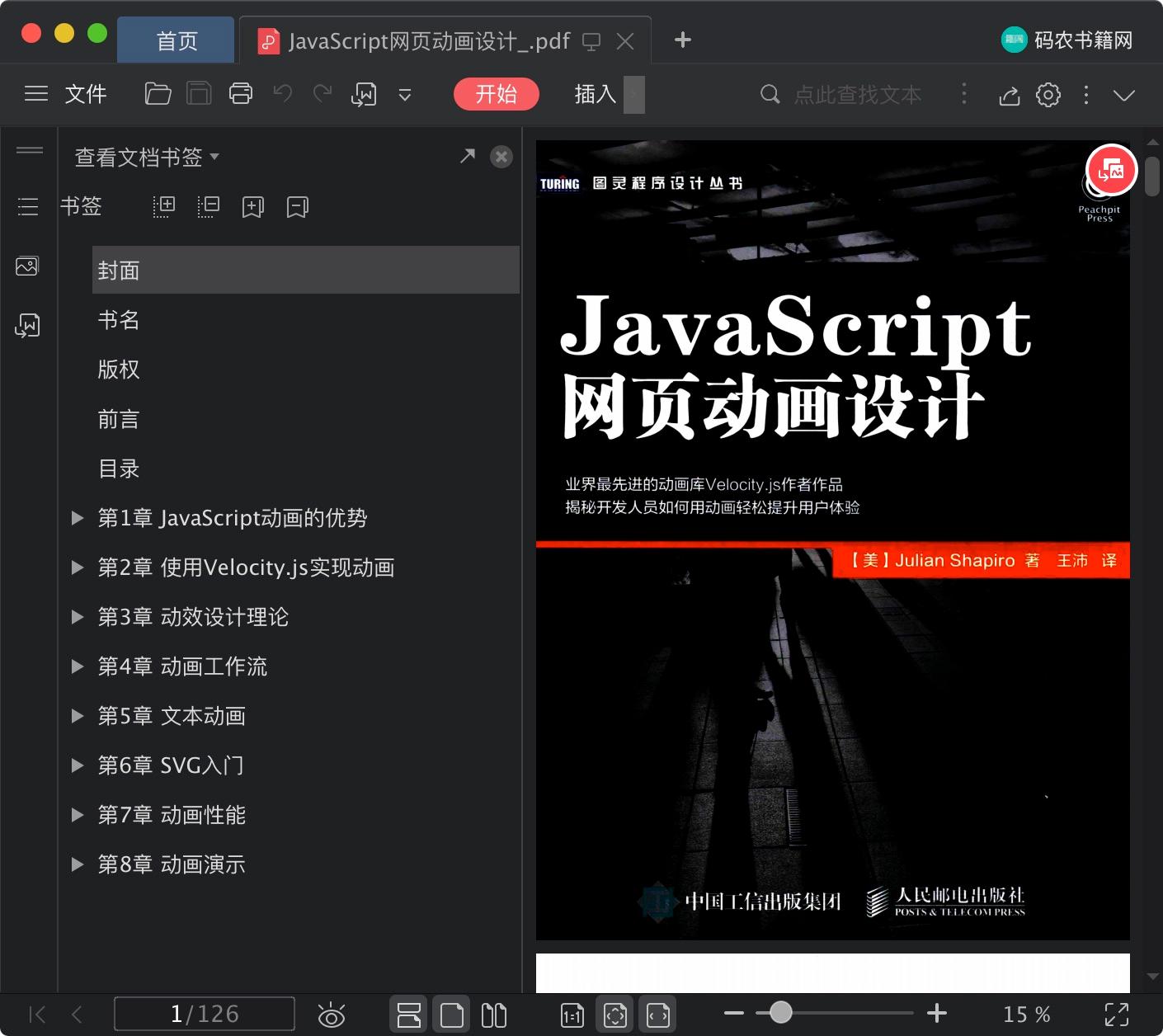1163x1036 pixels.
Task: Select the 封面 bookmark
Action: (306, 270)
